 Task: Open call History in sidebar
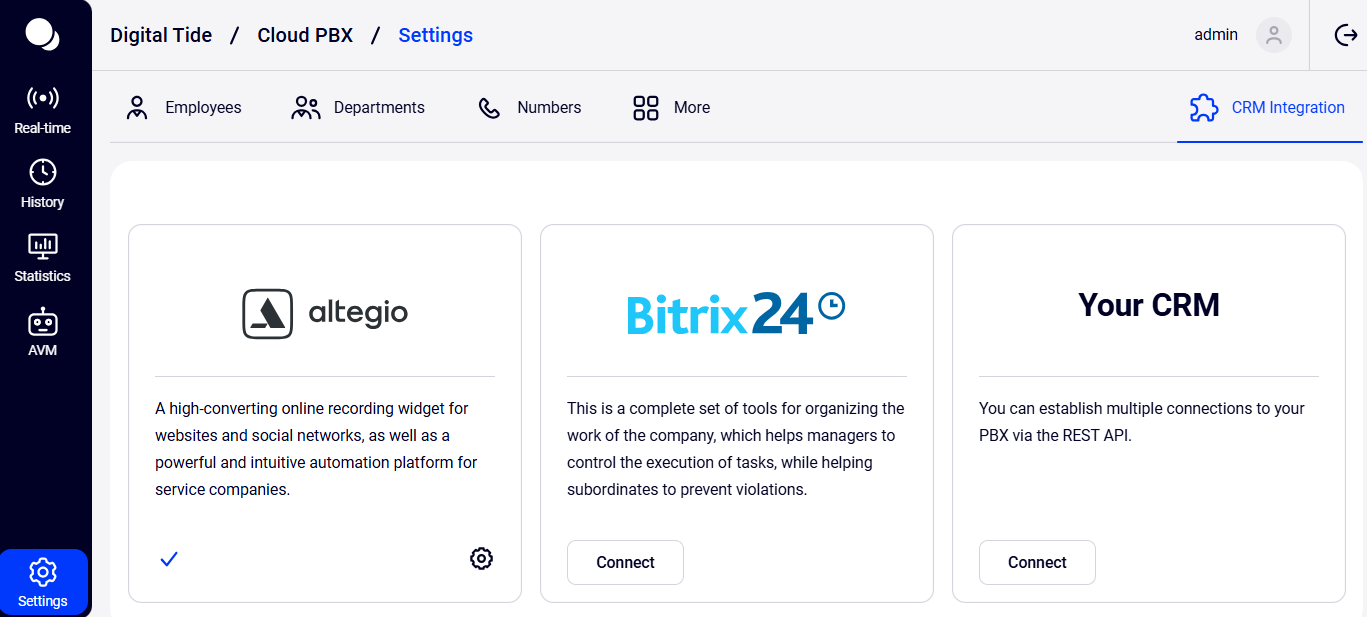pyautogui.click(x=43, y=184)
